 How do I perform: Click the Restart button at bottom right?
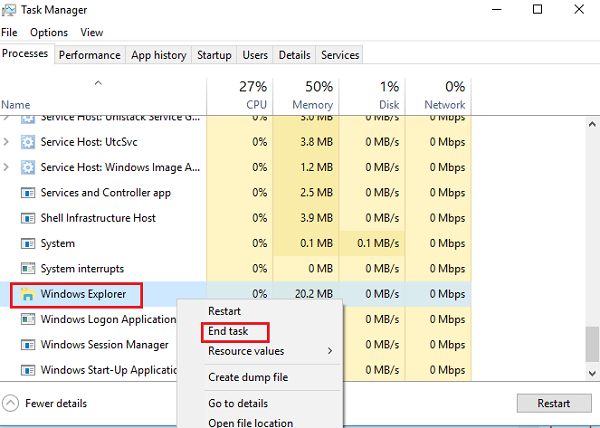pyautogui.click(x=554, y=403)
